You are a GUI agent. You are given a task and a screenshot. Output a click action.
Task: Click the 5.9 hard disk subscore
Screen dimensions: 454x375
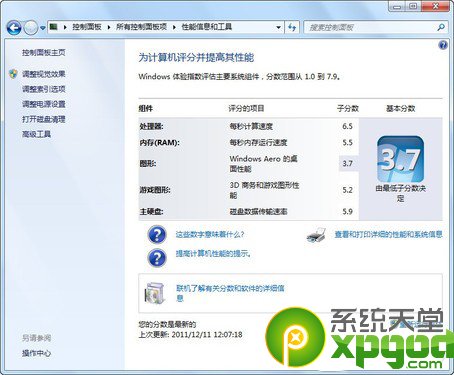click(347, 211)
